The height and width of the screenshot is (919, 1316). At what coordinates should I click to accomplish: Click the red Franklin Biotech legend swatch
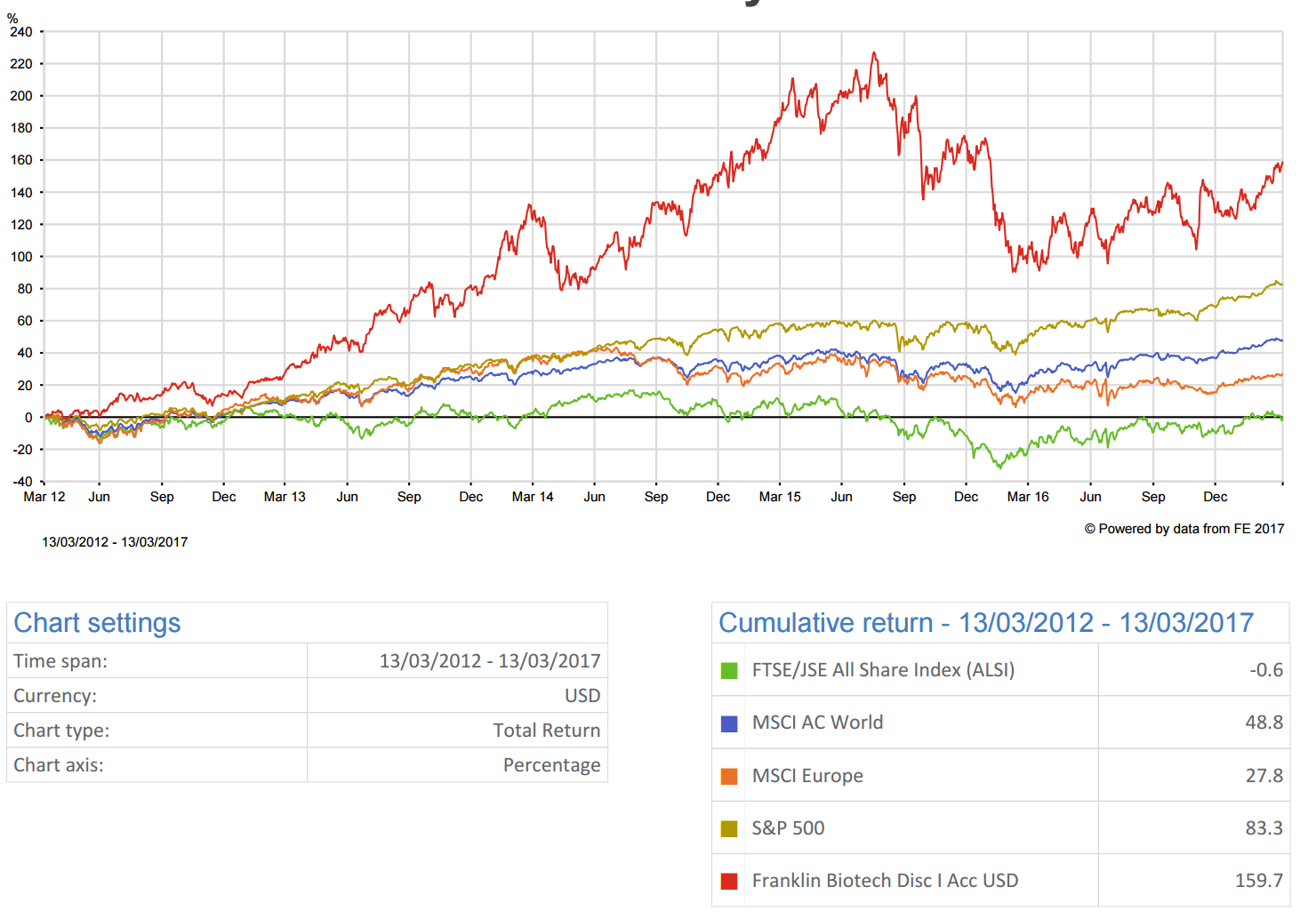pos(729,881)
